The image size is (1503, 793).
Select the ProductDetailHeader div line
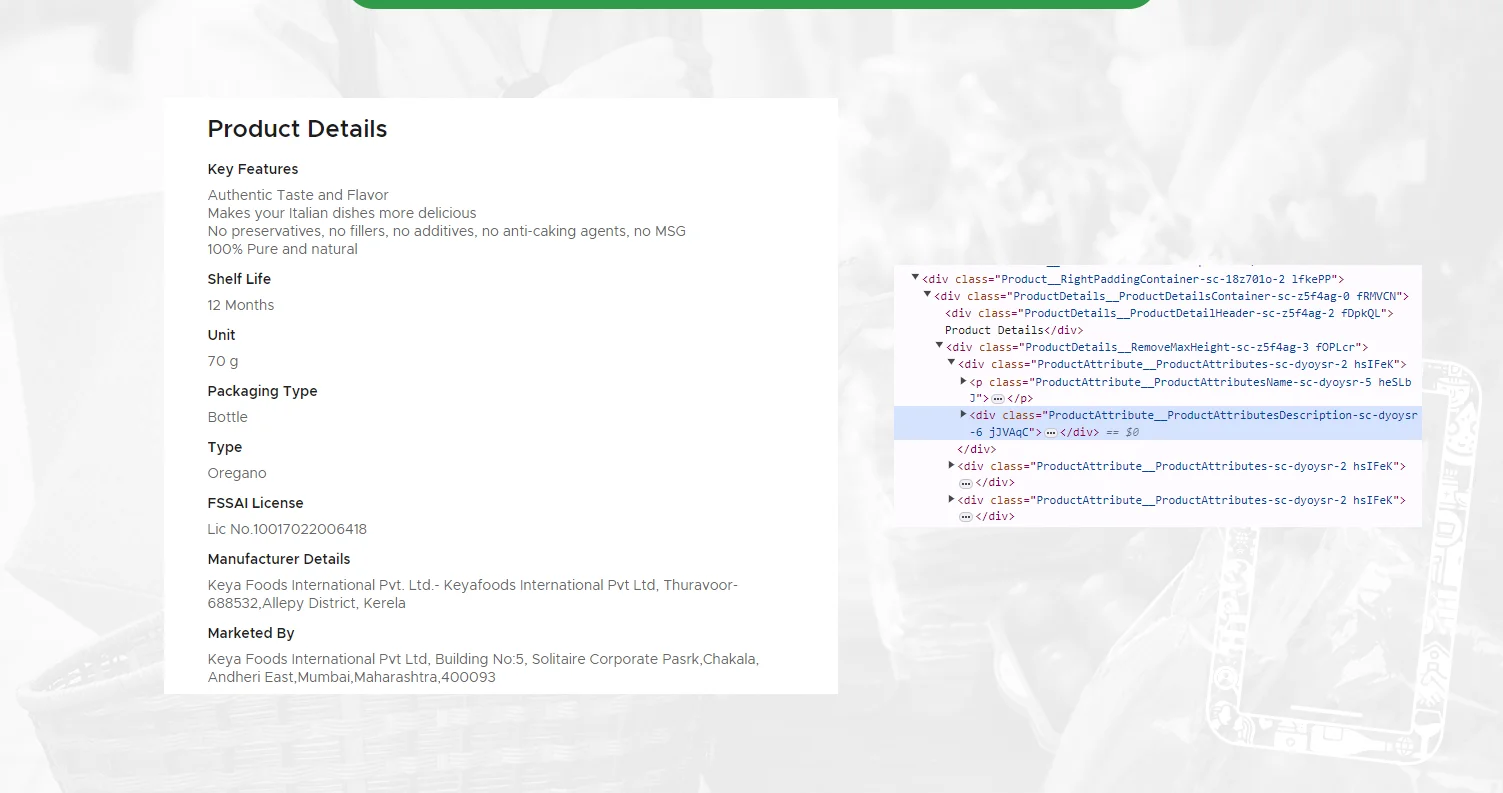pyautogui.click(x=1168, y=313)
